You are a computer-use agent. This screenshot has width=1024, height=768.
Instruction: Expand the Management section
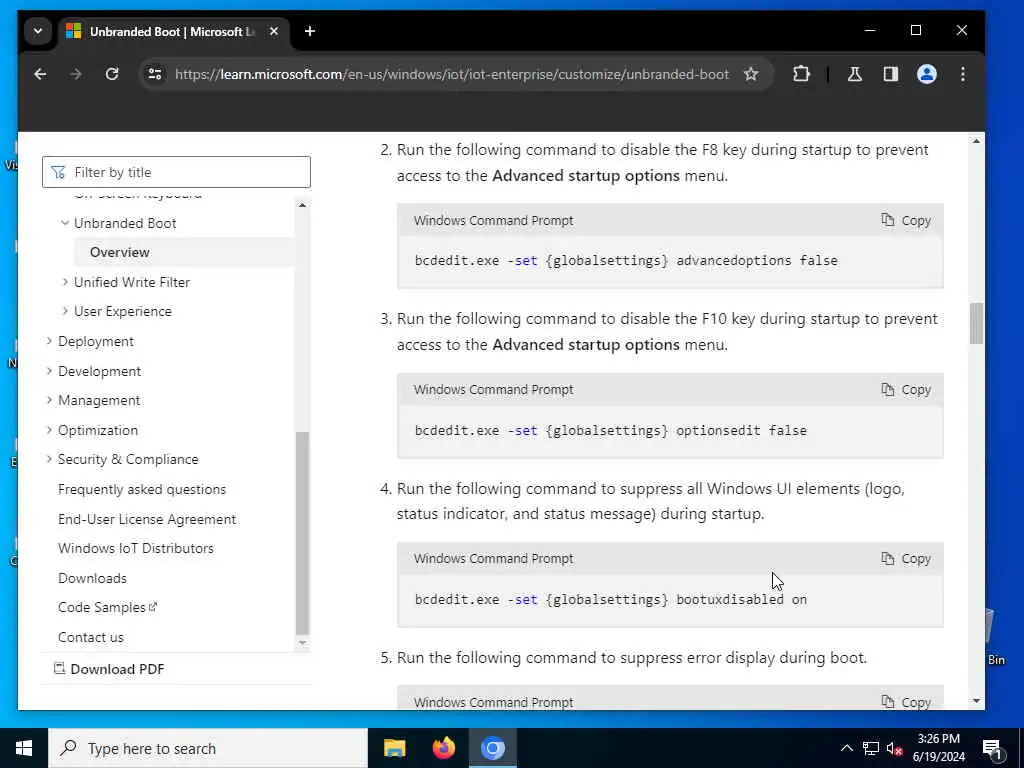[49, 400]
